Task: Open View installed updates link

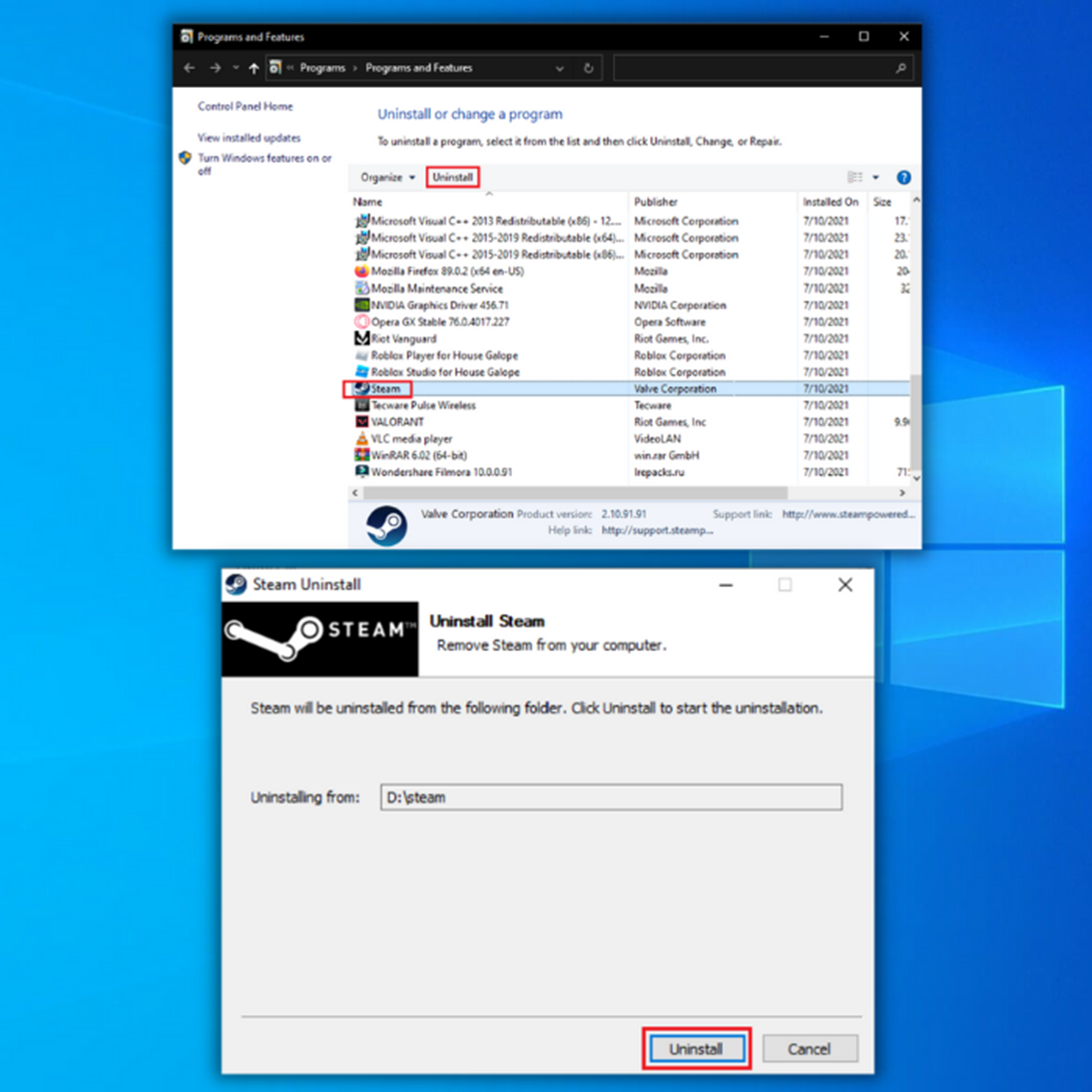Action: [249, 137]
